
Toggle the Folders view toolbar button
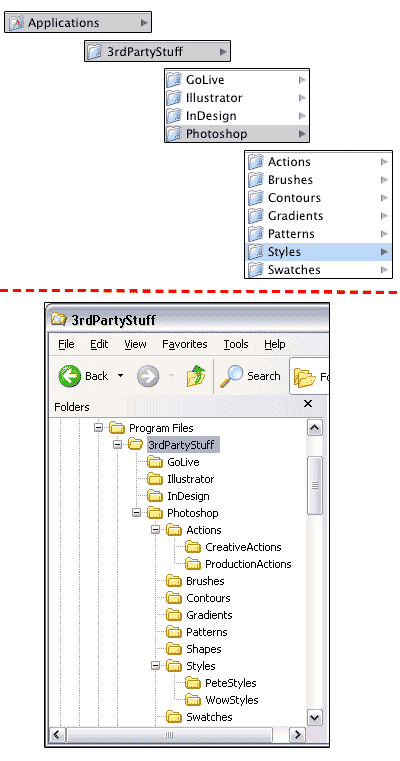point(309,377)
